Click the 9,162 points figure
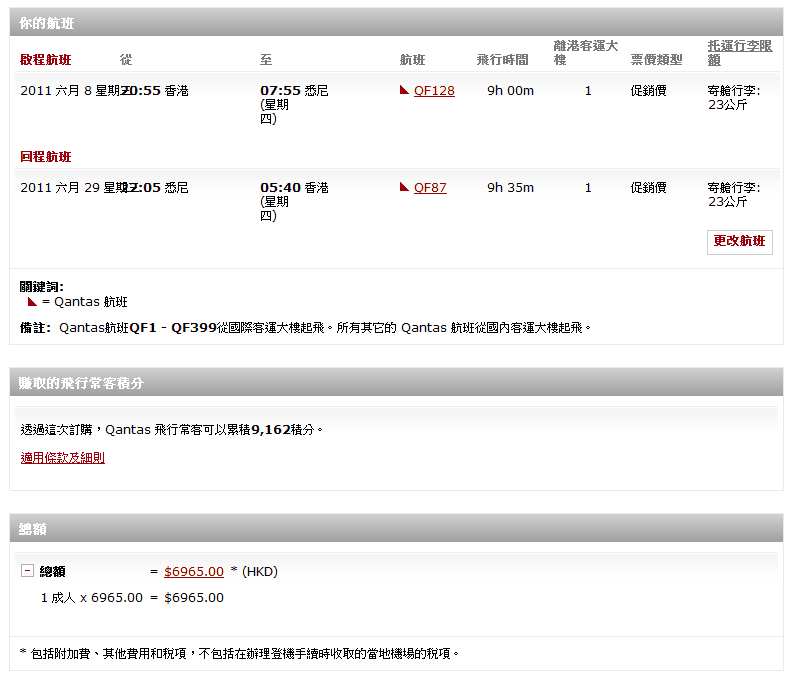This screenshot has width=795, height=688. click(270, 430)
